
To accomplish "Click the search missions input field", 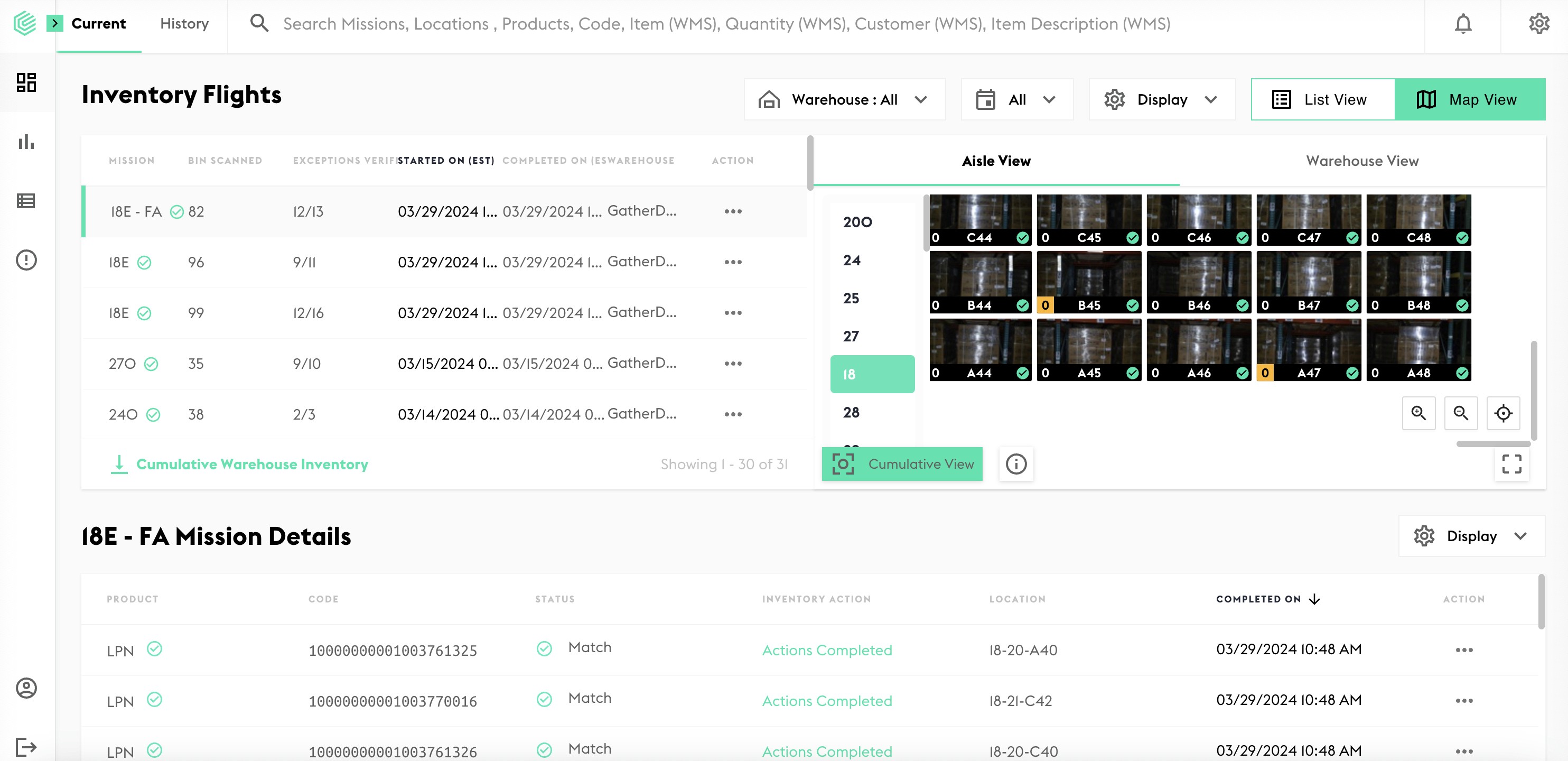I will coord(726,24).
